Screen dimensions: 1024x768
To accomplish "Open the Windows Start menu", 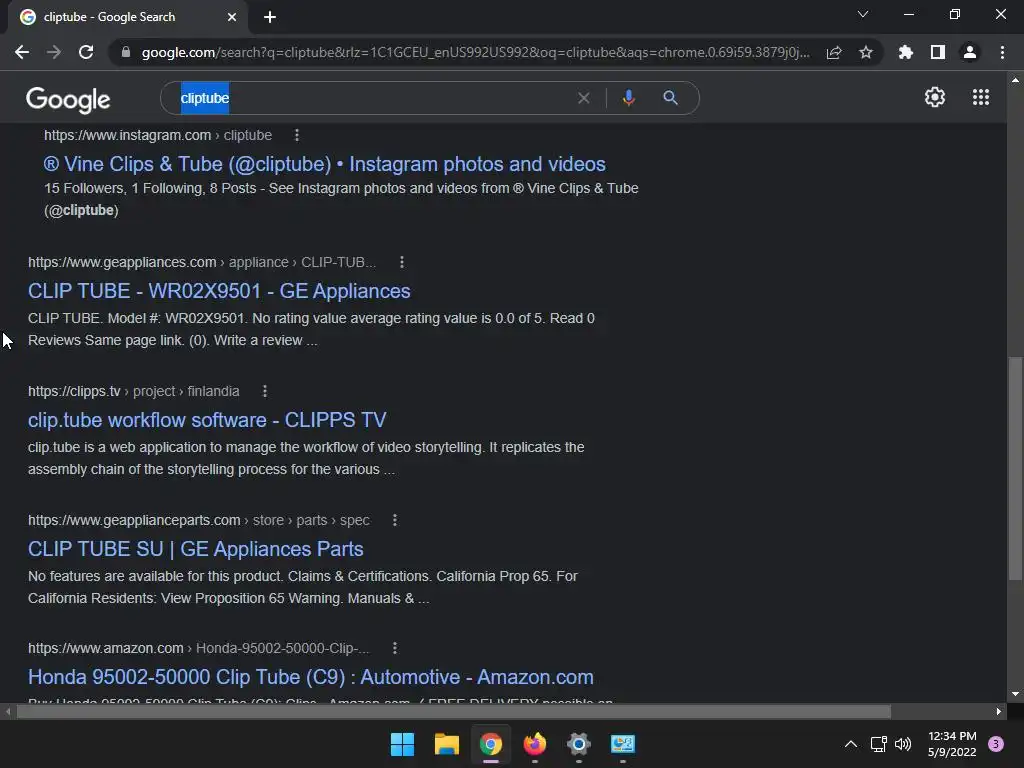I will point(402,744).
